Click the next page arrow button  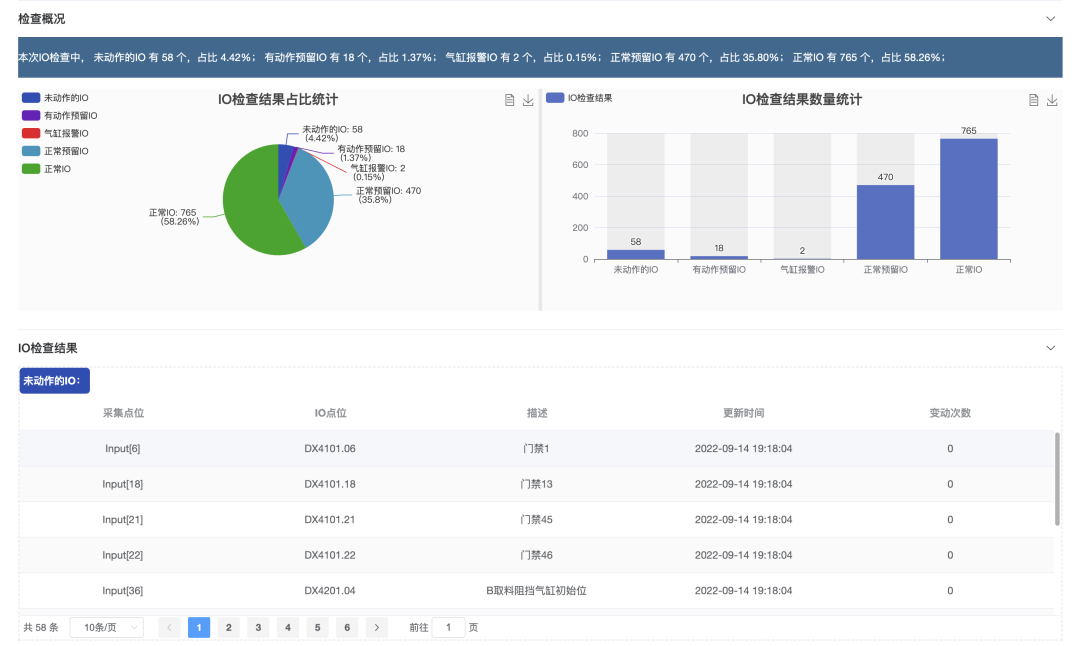pos(377,627)
